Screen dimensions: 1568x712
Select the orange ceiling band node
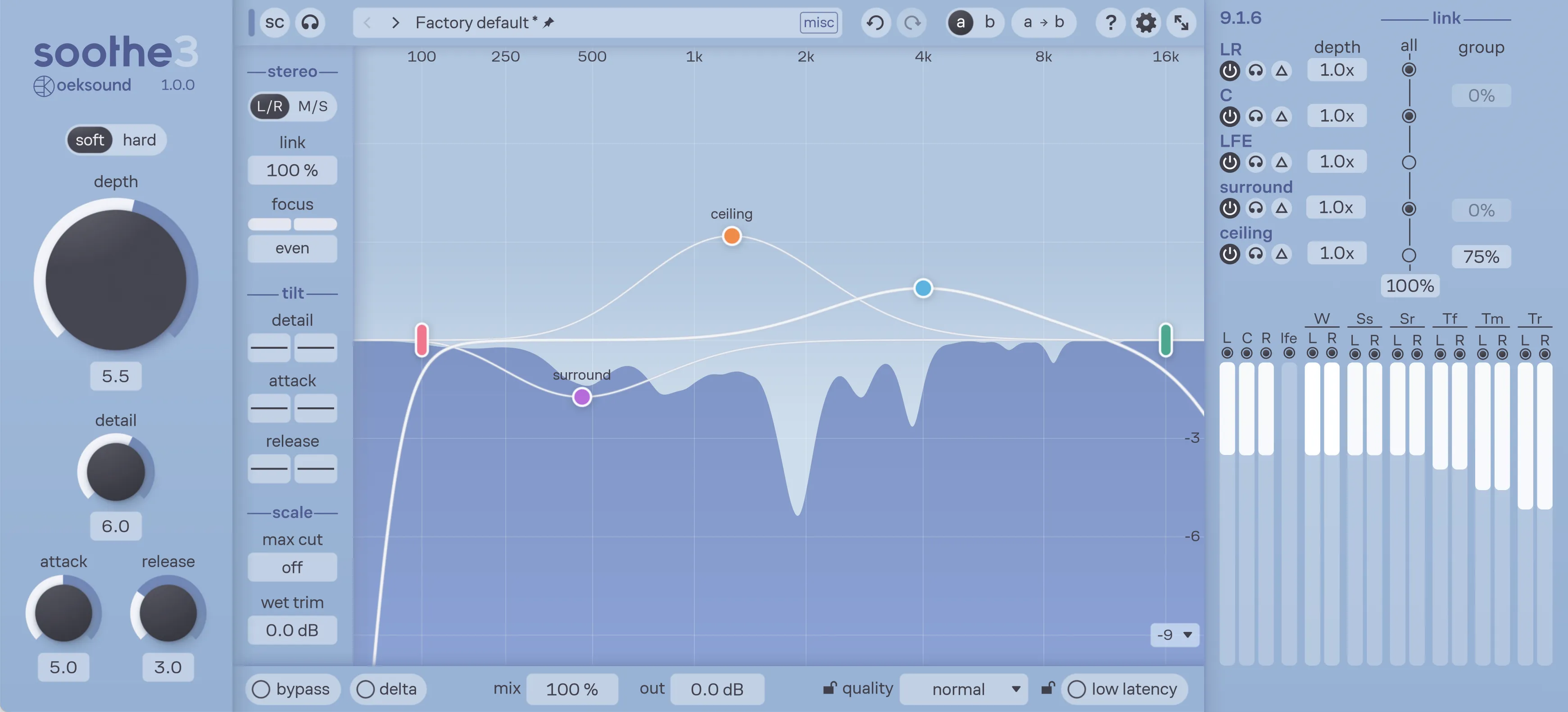click(x=732, y=235)
